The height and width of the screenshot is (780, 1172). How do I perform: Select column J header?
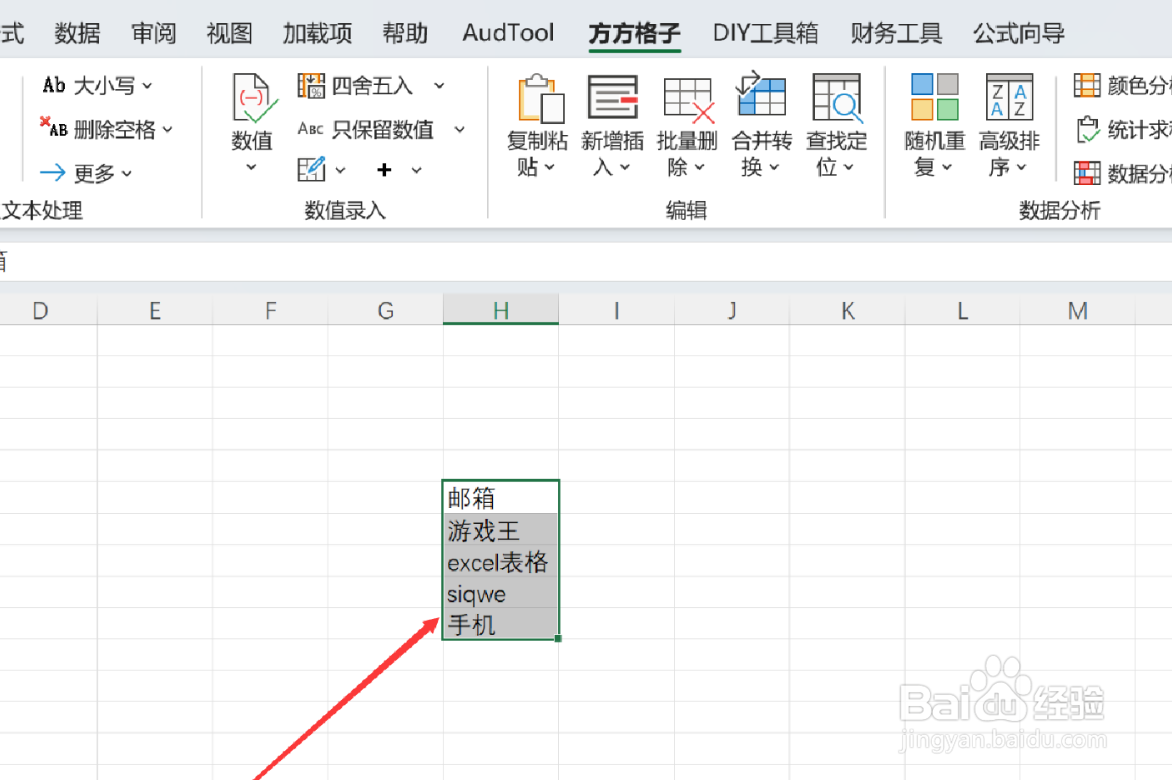(x=732, y=309)
